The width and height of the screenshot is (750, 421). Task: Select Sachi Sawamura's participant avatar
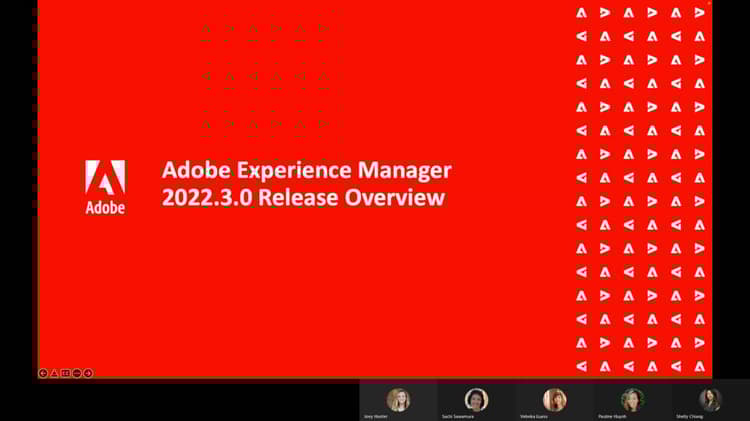pos(476,399)
